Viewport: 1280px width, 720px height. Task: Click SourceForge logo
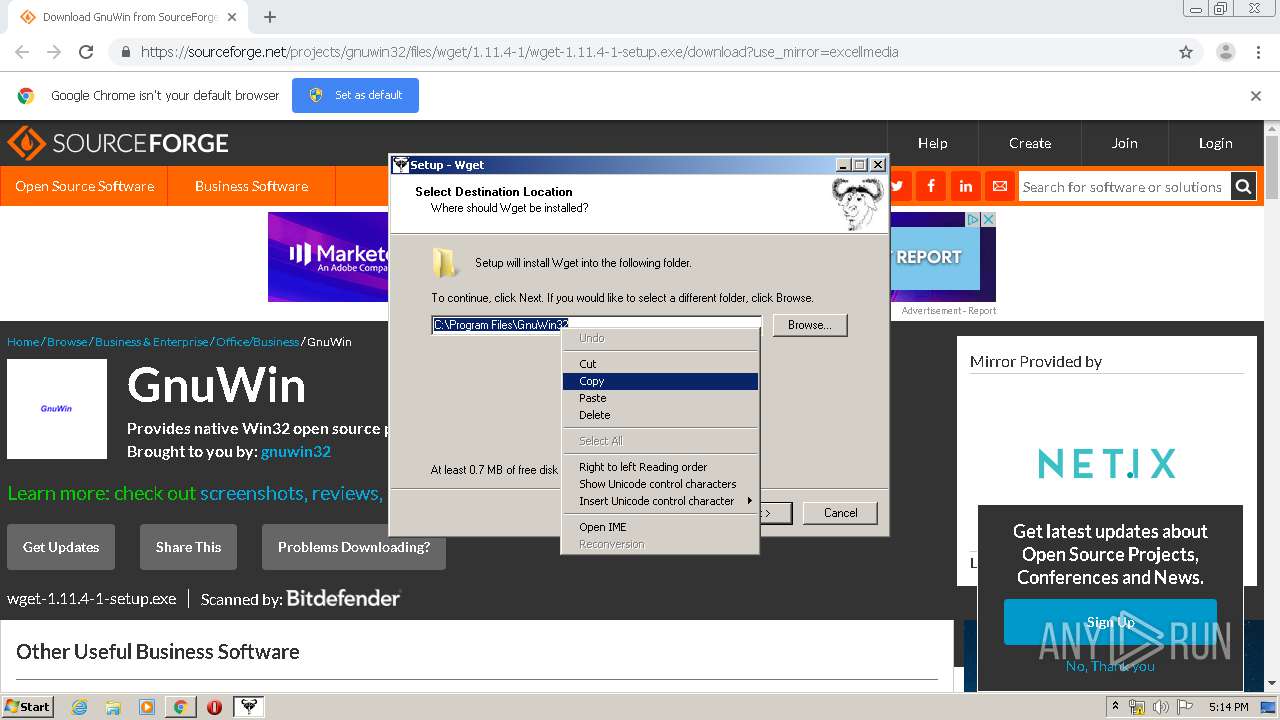tap(118, 143)
